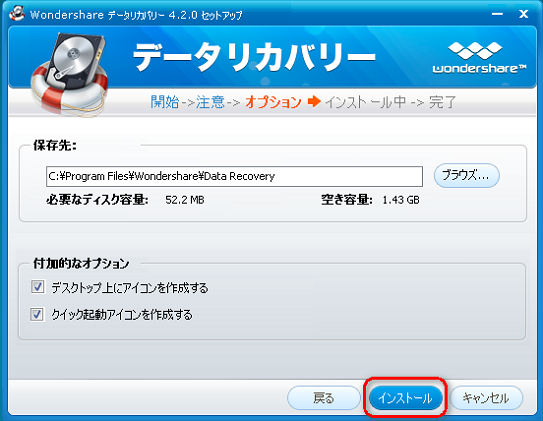543x421 pixels.
Task: Toggle クイック起動アイコンを作成する checkbox
Action: point(37,314)
